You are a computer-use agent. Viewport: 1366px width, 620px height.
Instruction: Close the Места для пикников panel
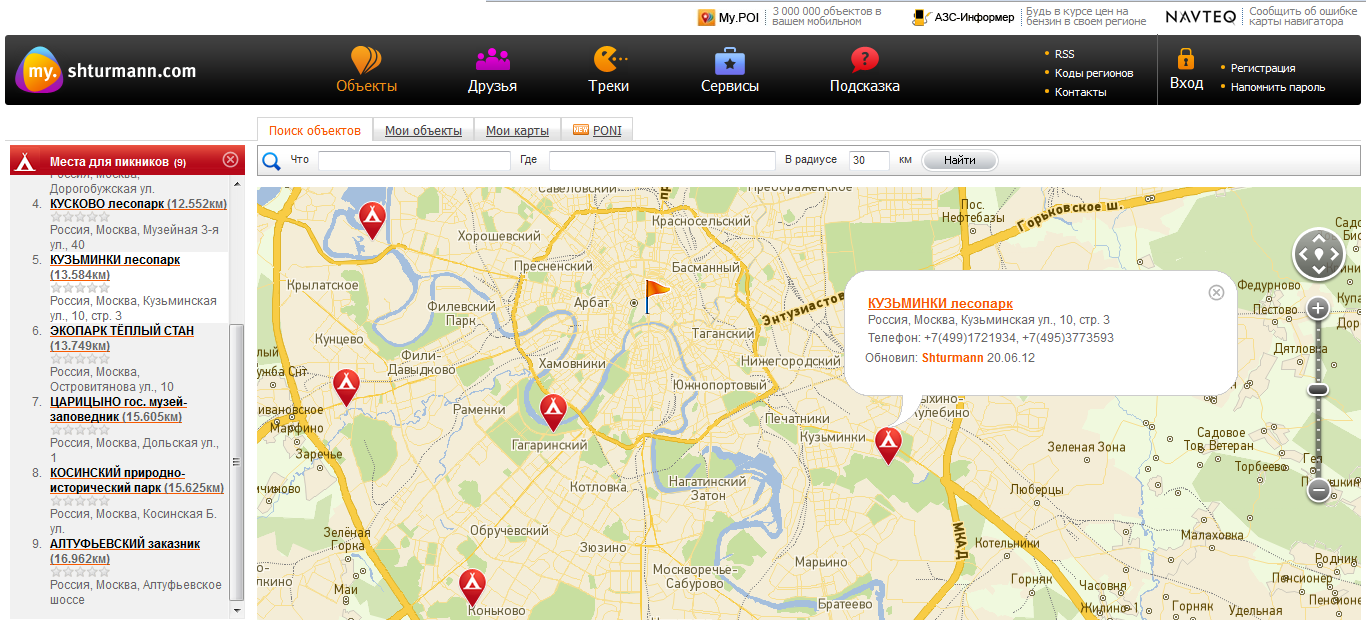point(230,160)
